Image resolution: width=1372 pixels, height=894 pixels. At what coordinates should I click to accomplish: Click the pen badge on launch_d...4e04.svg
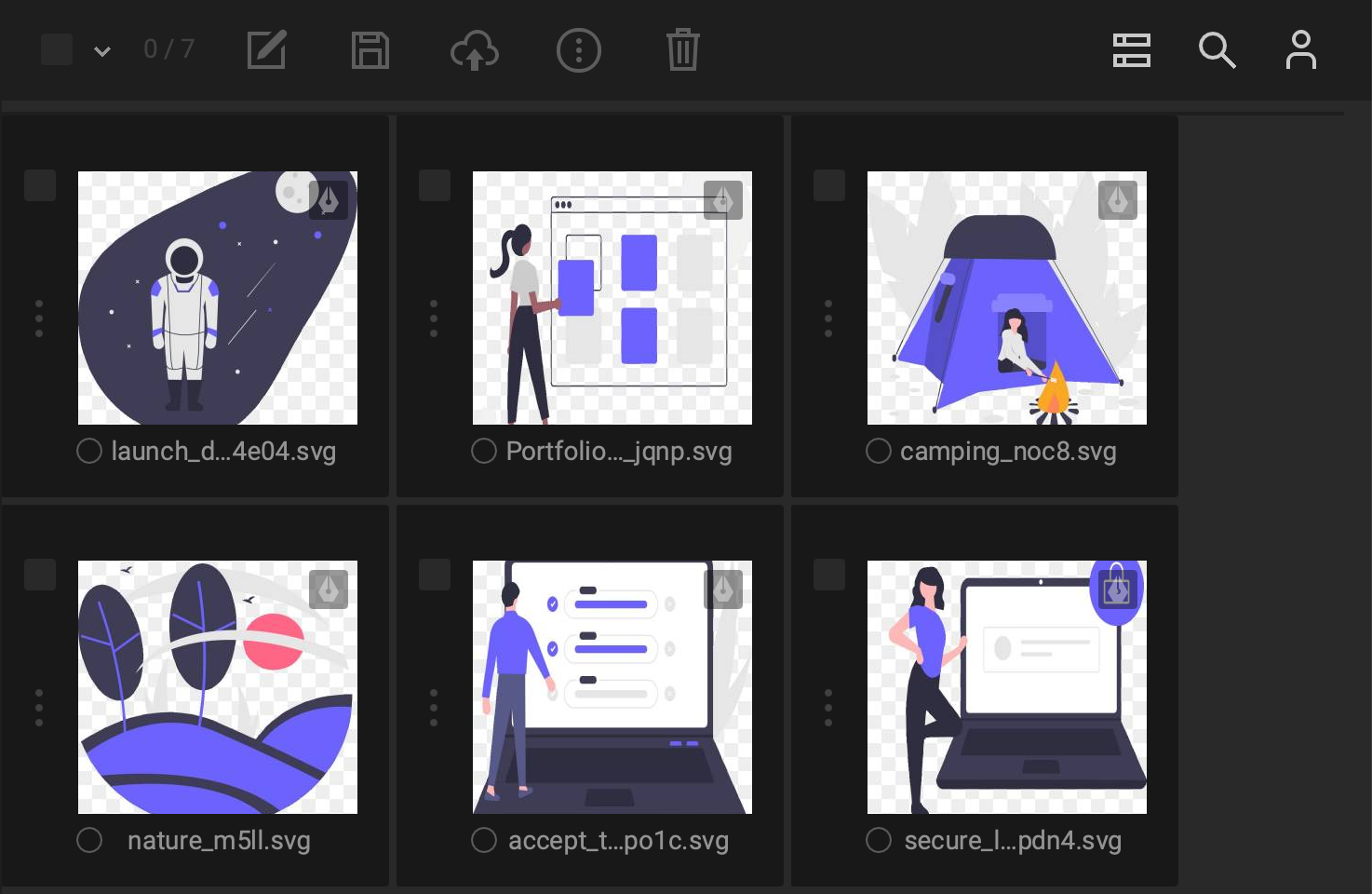pos(329,199)
